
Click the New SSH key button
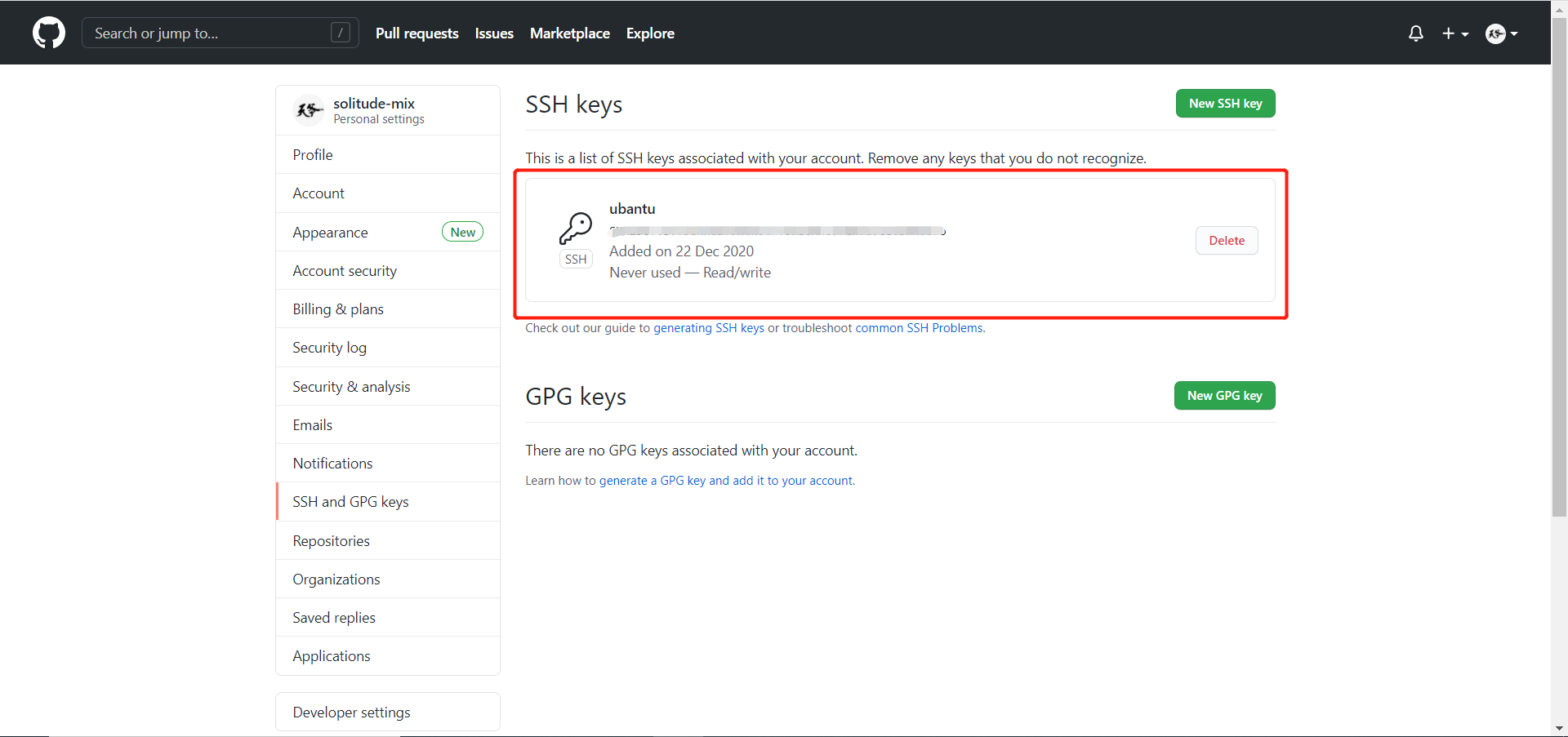coord(1225,104)
